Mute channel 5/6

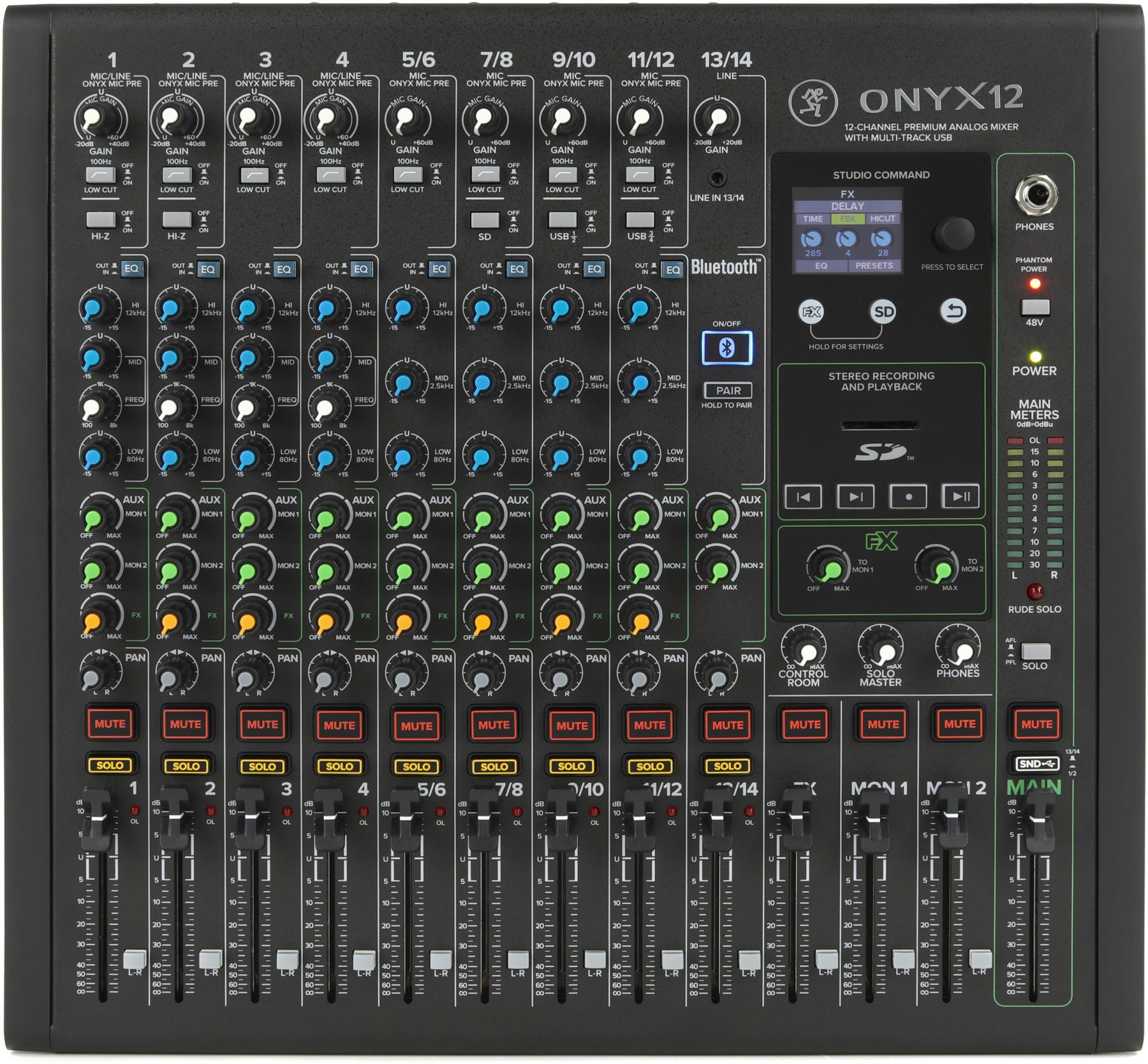416,725
